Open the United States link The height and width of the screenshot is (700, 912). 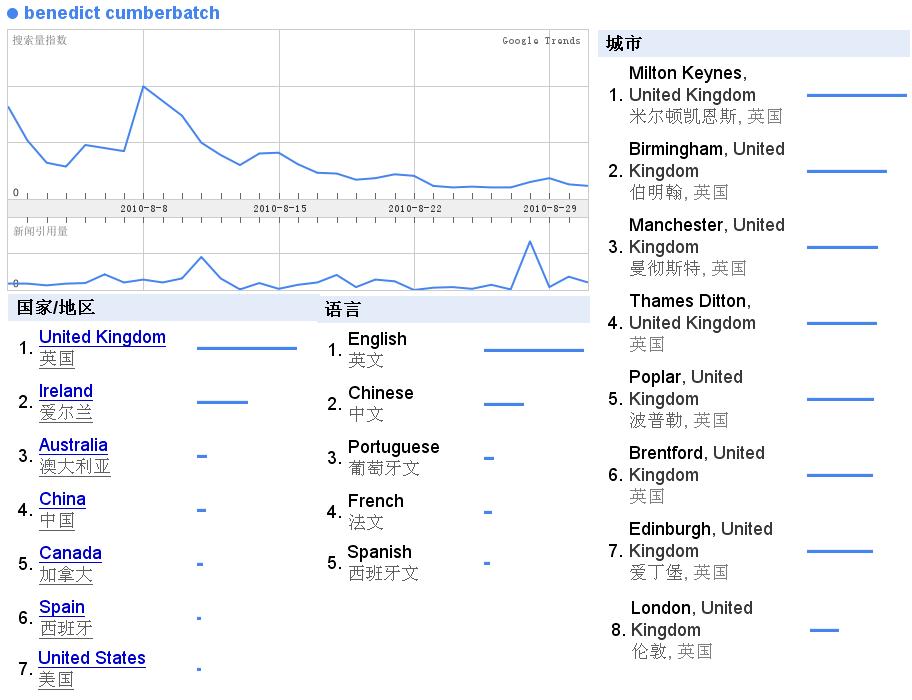pyautogui.click(x=92, y=659)
